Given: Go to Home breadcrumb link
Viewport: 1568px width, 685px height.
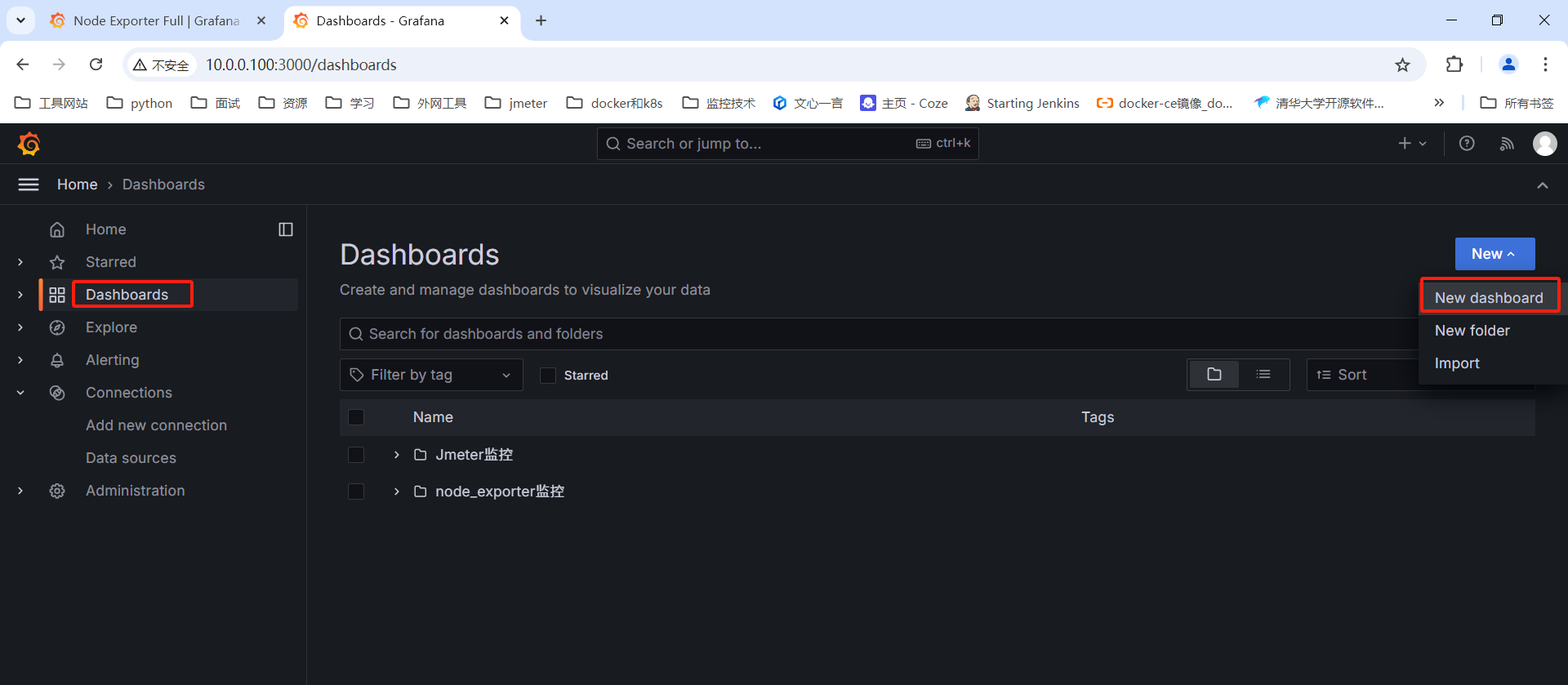Looking at the screenshot, I should click(78, 185).
